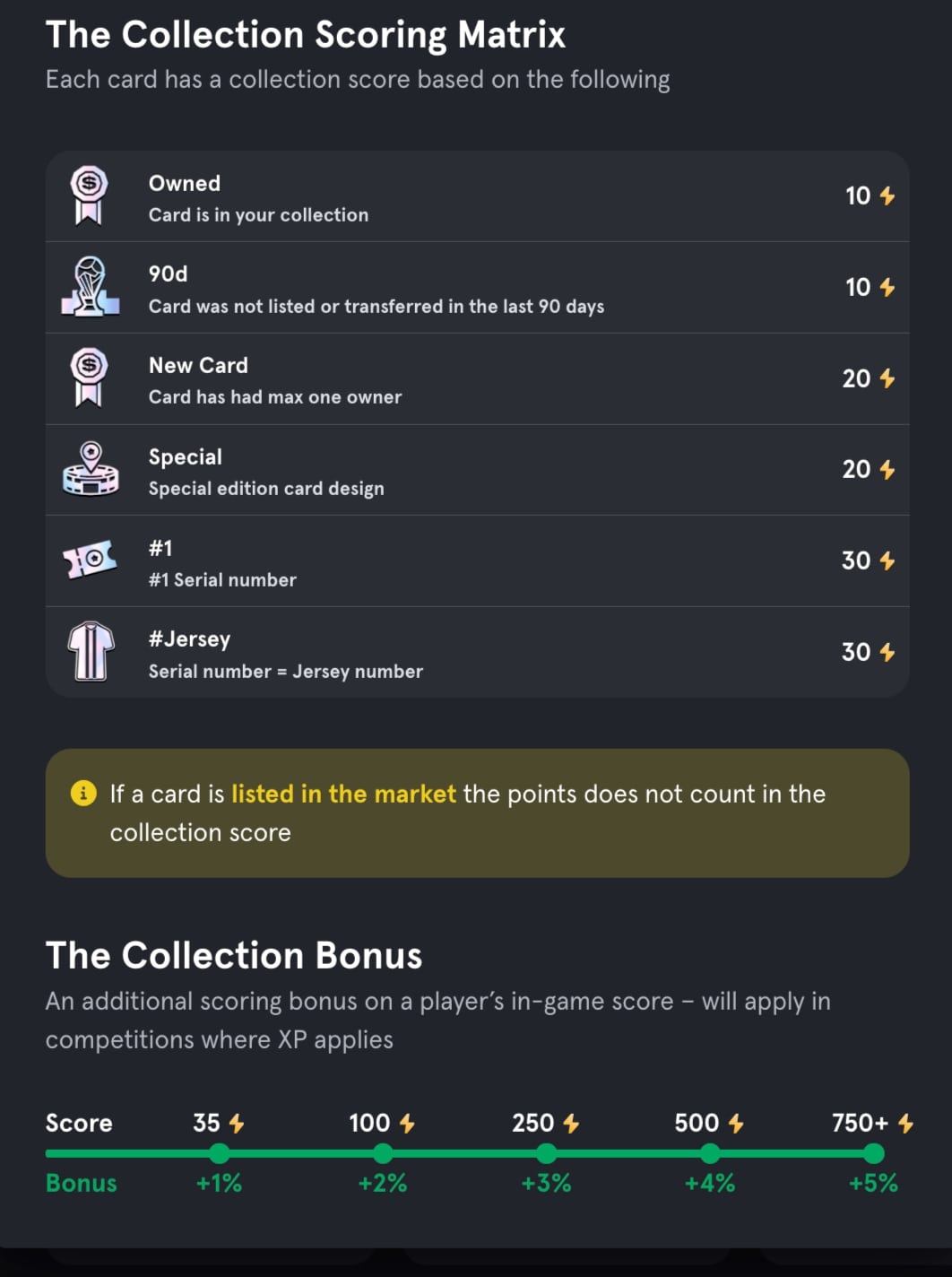
Task: Select the 90d trophy icon
Action: click(x=90, y=287)
